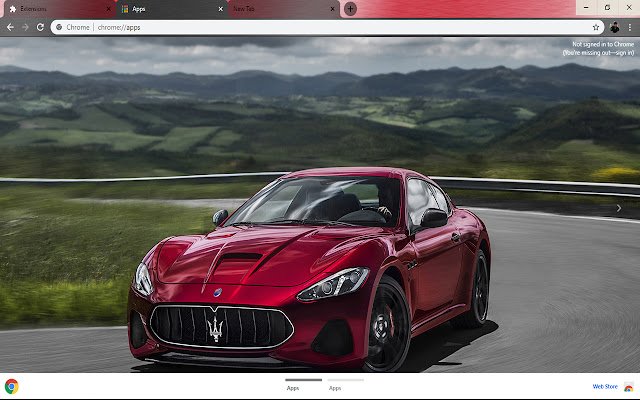Select the first Apps page indicator
The width and height of the screenshot is (640, 400).
click(303, 384)
